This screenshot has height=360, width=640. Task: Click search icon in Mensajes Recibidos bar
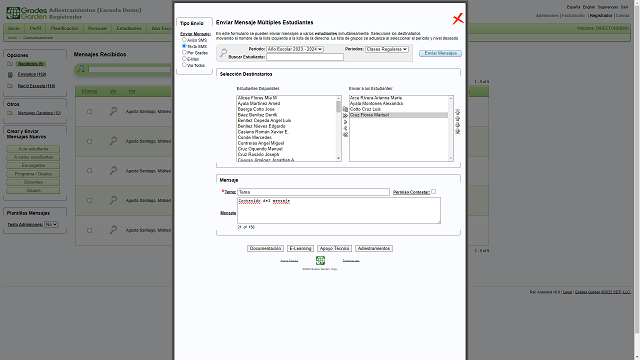[x=81, y=69]
